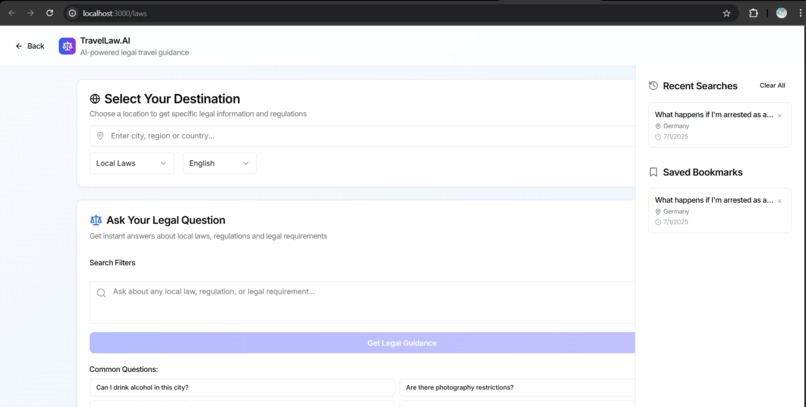This screenshot has width=806, height=407.
Task: Open the Local Laws dropdown
Action: [x=132, y=163]
